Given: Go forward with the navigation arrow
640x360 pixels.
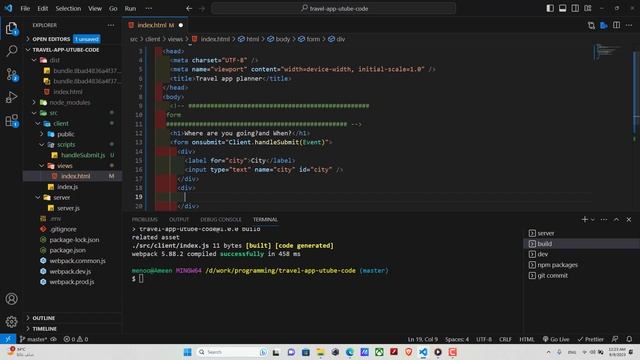Looking at the screenshot, I should point(202,8).
